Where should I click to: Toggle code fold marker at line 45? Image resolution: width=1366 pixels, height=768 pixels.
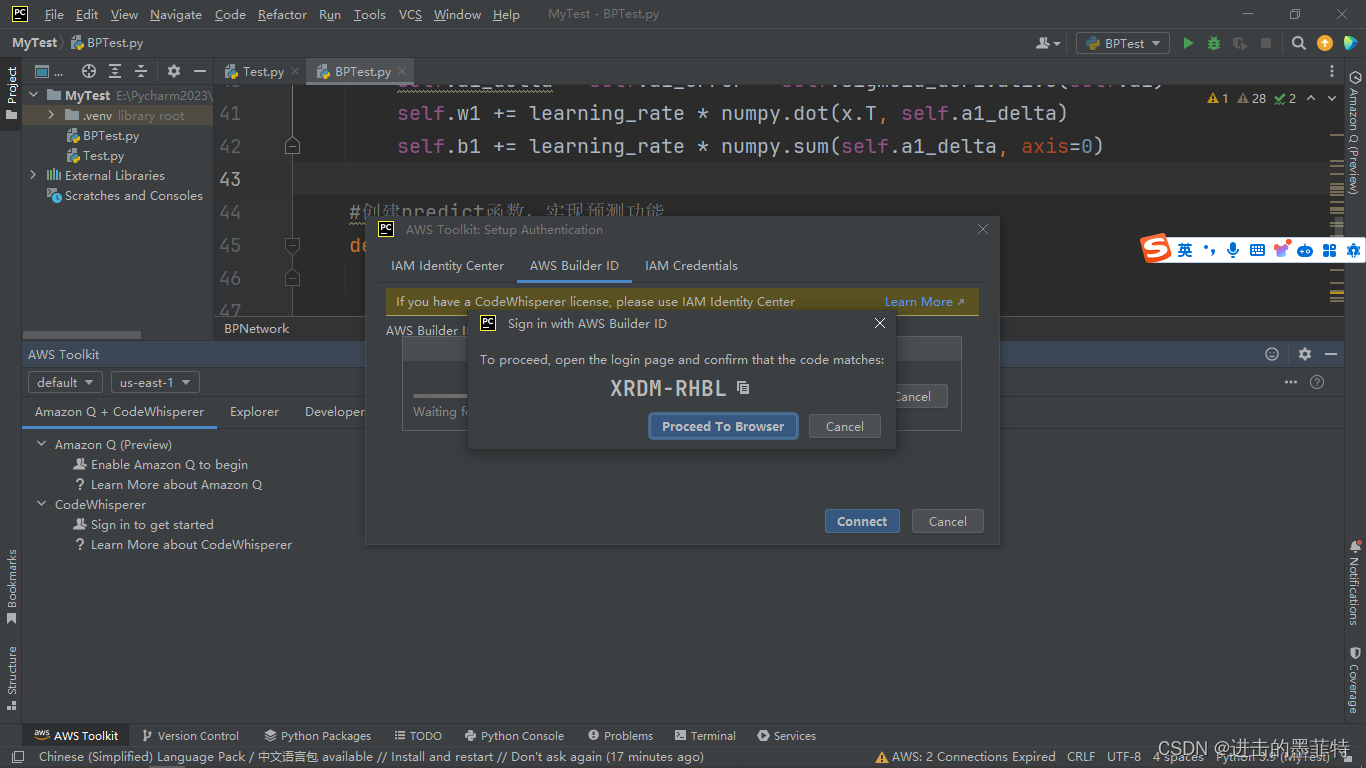point(292,245)
